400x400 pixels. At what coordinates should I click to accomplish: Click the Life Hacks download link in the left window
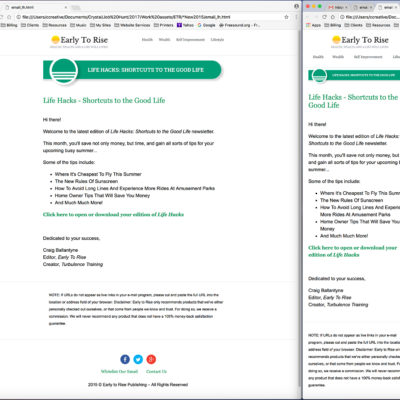[113, 214]
